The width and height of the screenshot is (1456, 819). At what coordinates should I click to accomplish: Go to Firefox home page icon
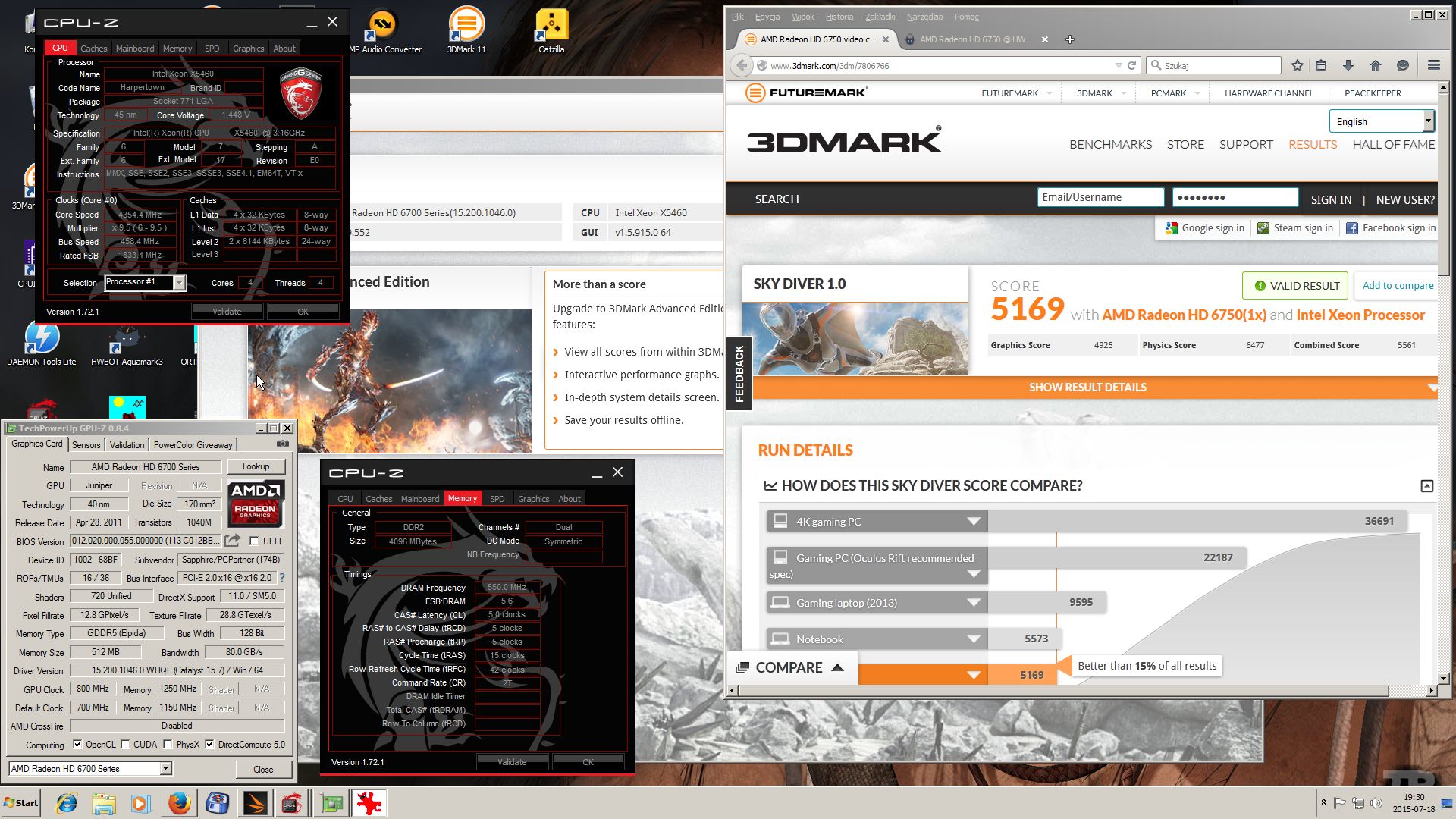pos(1376,65)
